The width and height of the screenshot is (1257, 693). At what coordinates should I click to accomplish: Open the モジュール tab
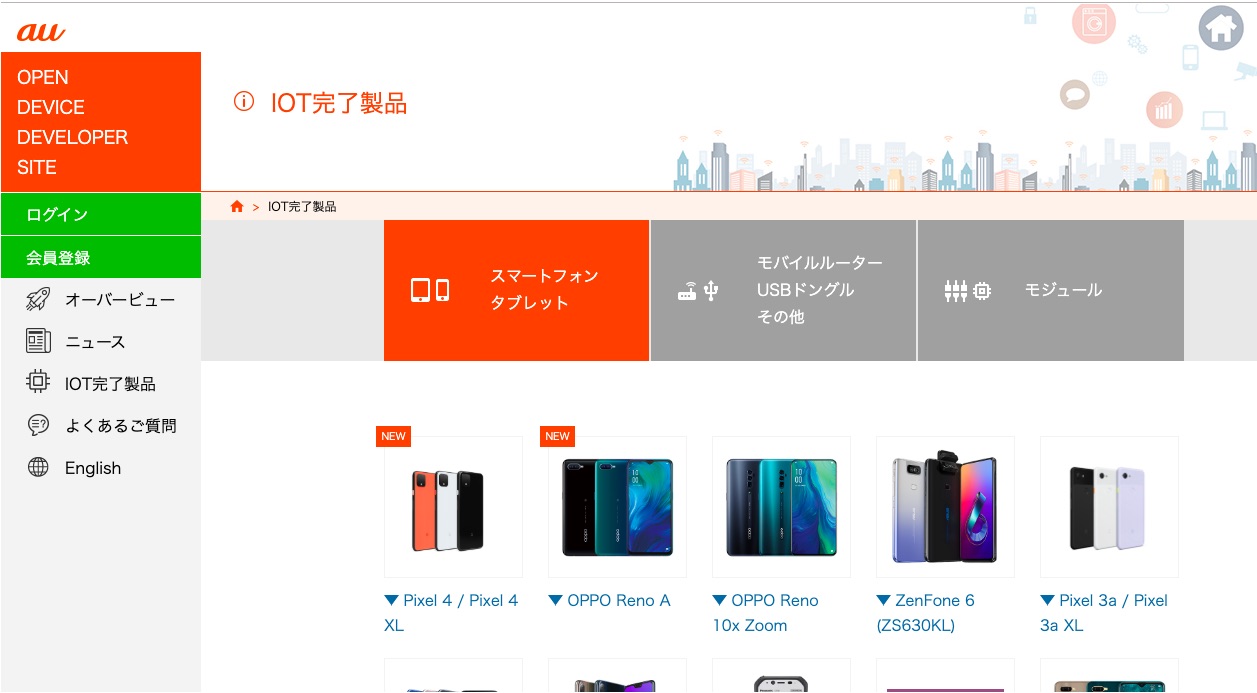click(1051, 290)
